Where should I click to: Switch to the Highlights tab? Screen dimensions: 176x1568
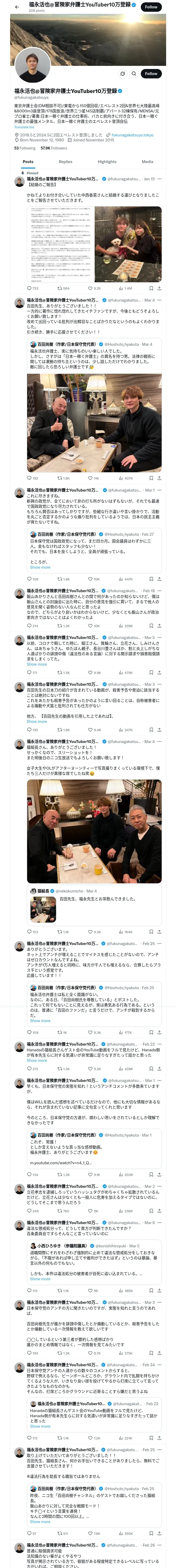point(107,162)
